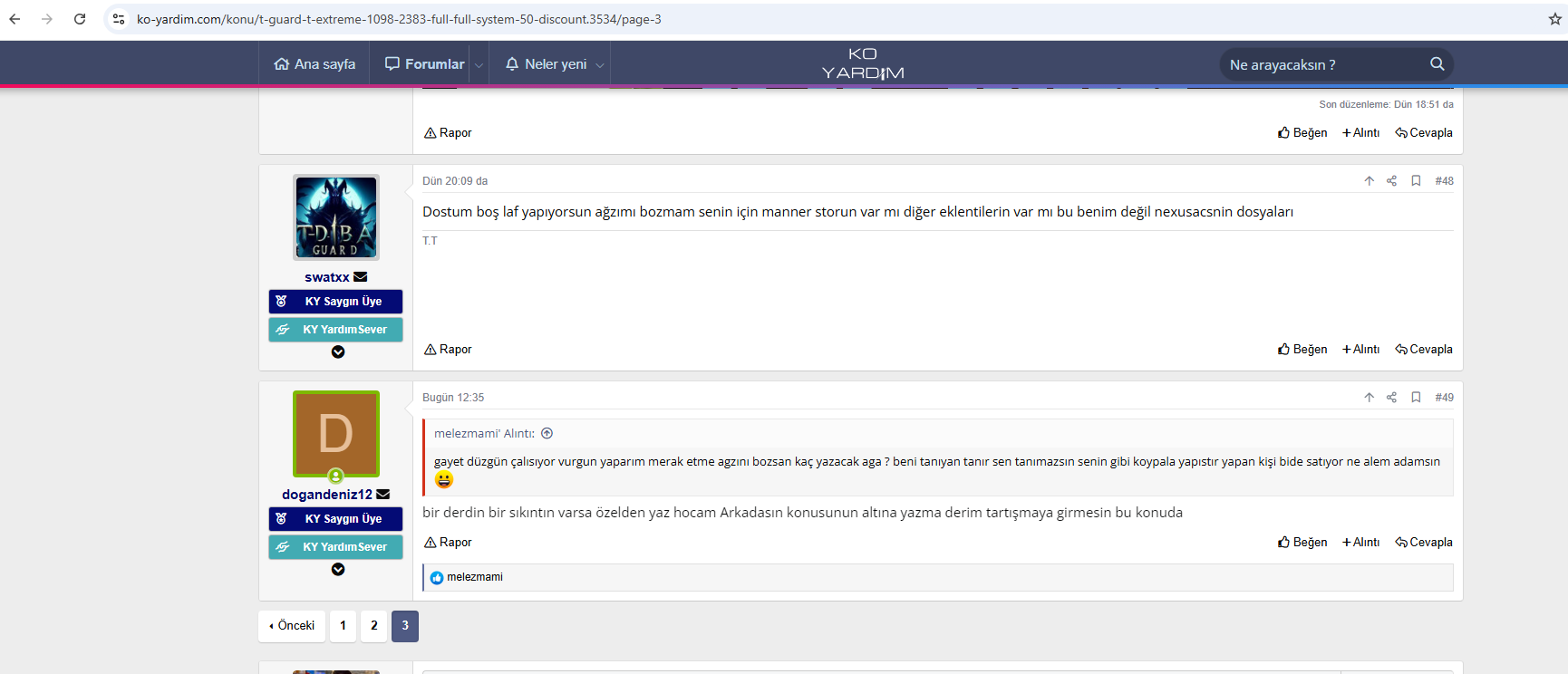Click the Önceki previous page button
Image resolution: width=1568 pixels, height=674 pixels.
pos(292,626)
